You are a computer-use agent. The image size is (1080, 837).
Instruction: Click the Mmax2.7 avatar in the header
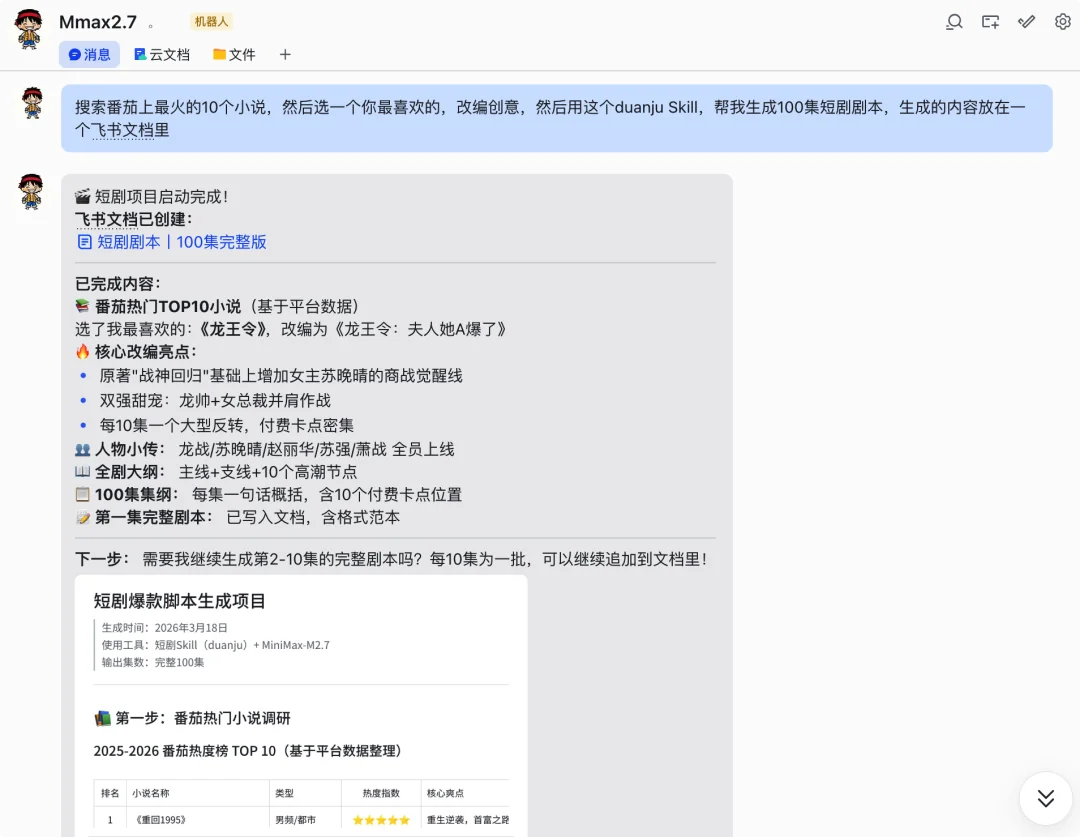point(29,22)
